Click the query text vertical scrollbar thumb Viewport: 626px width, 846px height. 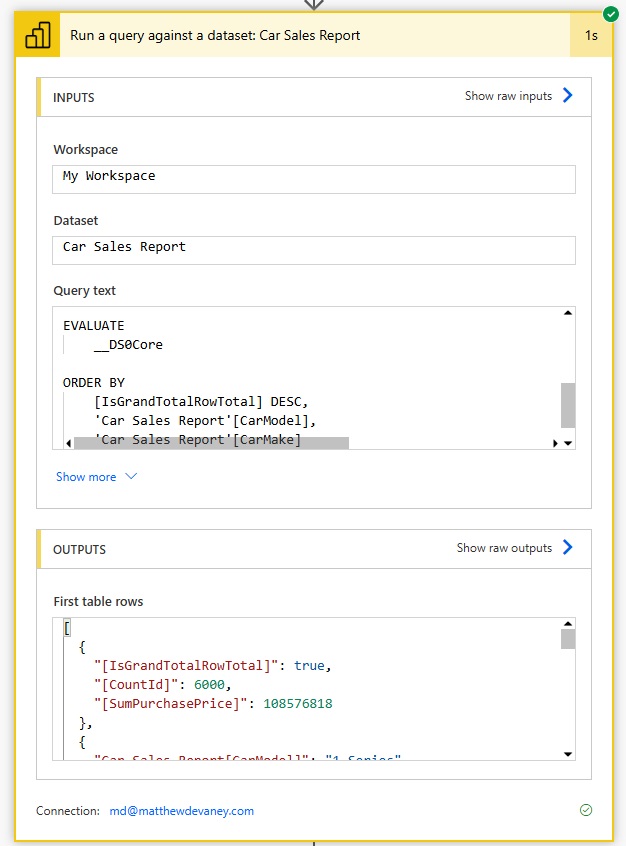568,405
